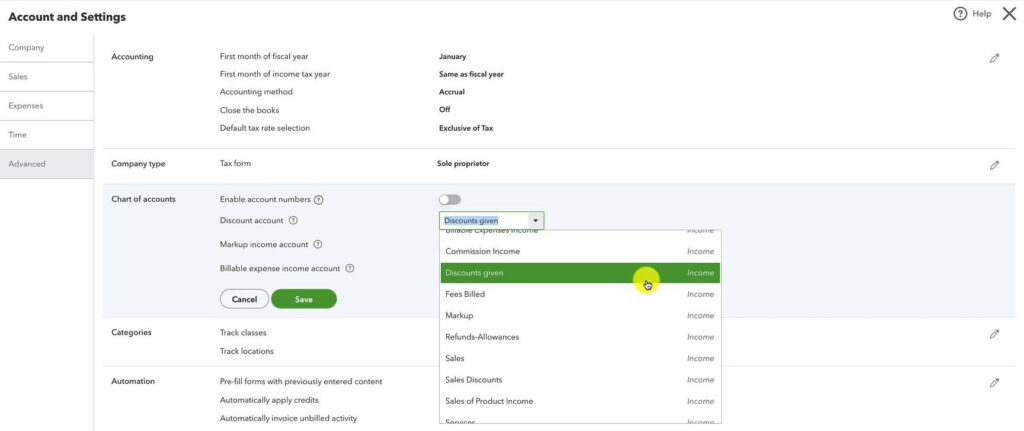Image resolution: width=1024 pixels, height=431 pixels.
Task: Click Pre-fill forms with previously entered content
Action: click(x=301, y=381)
